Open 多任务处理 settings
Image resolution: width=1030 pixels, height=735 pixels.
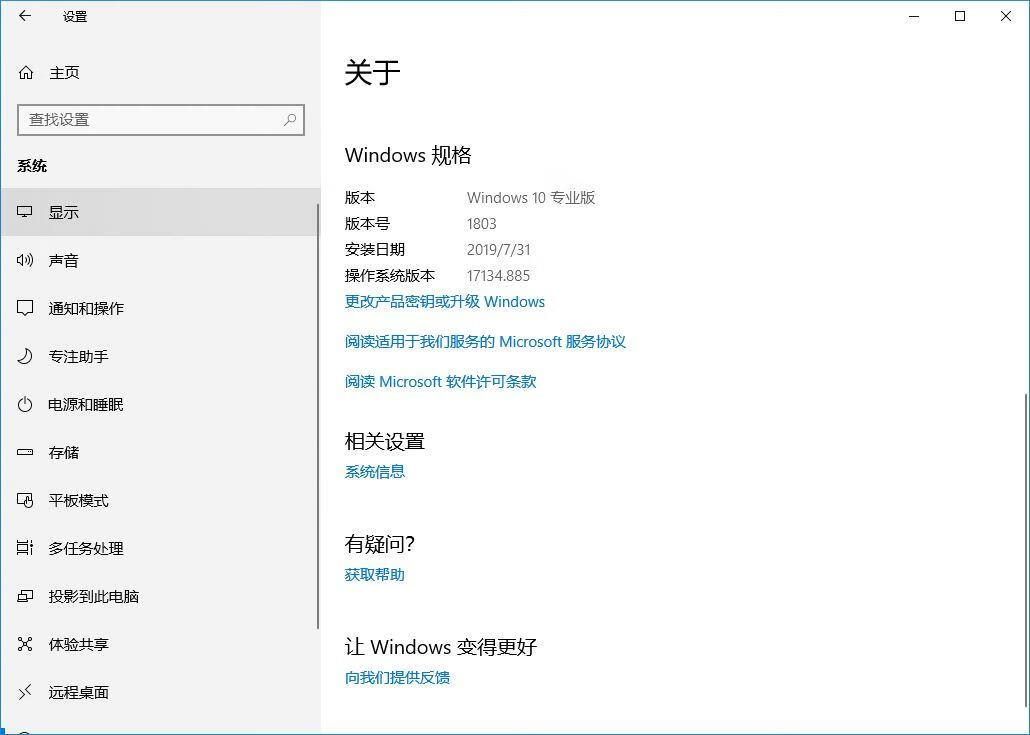point(160,548)
